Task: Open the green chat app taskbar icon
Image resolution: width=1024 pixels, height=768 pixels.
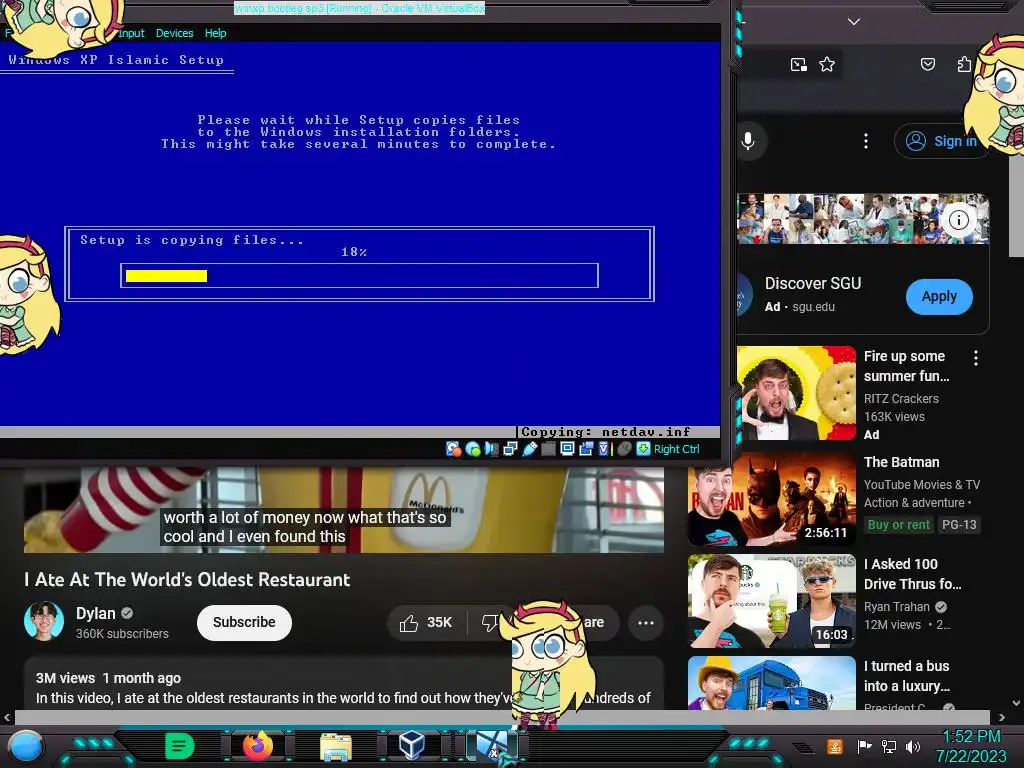Action: pyautogui.click(x=179, y=746)
